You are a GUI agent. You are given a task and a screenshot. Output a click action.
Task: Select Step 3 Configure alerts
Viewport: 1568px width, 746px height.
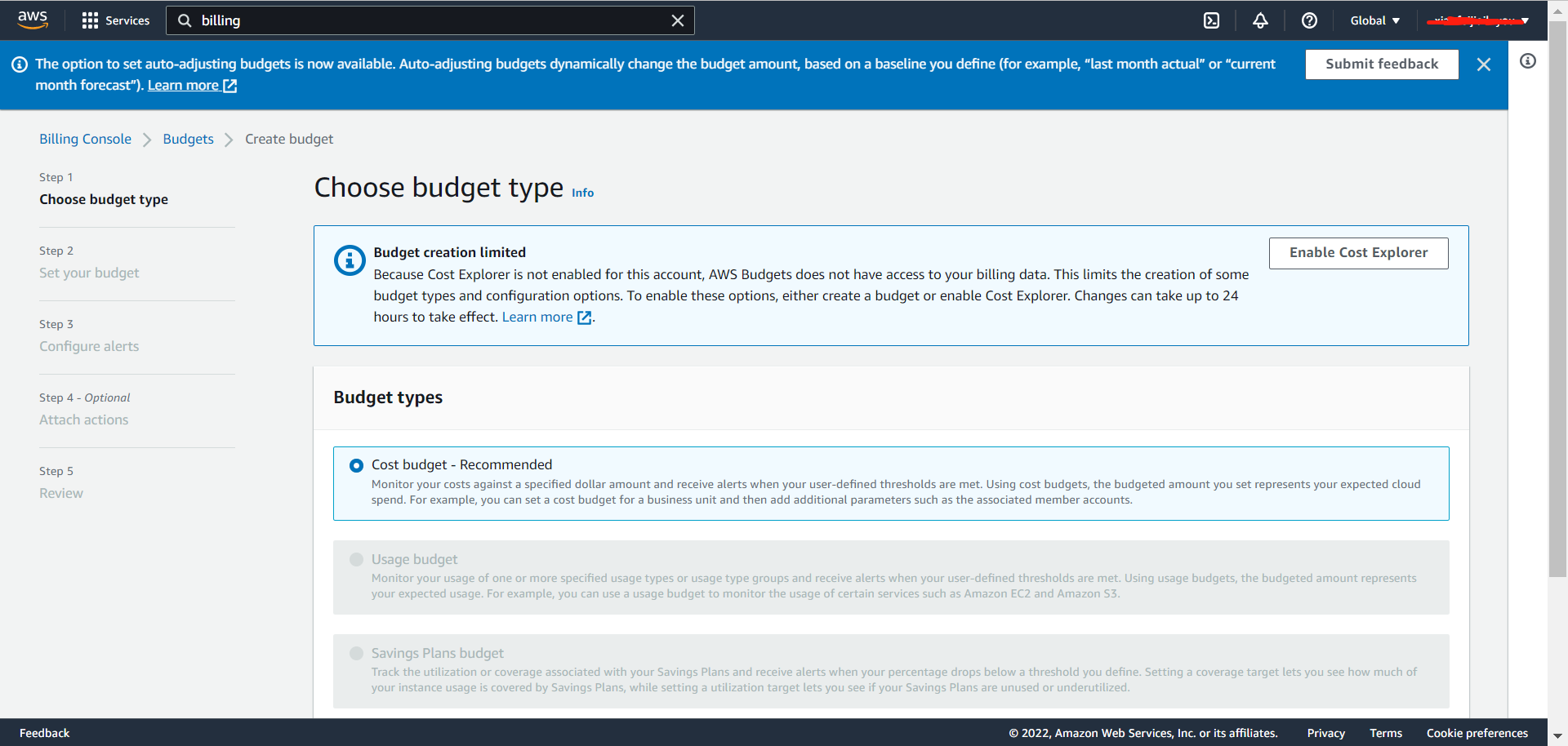pos(89,346)
